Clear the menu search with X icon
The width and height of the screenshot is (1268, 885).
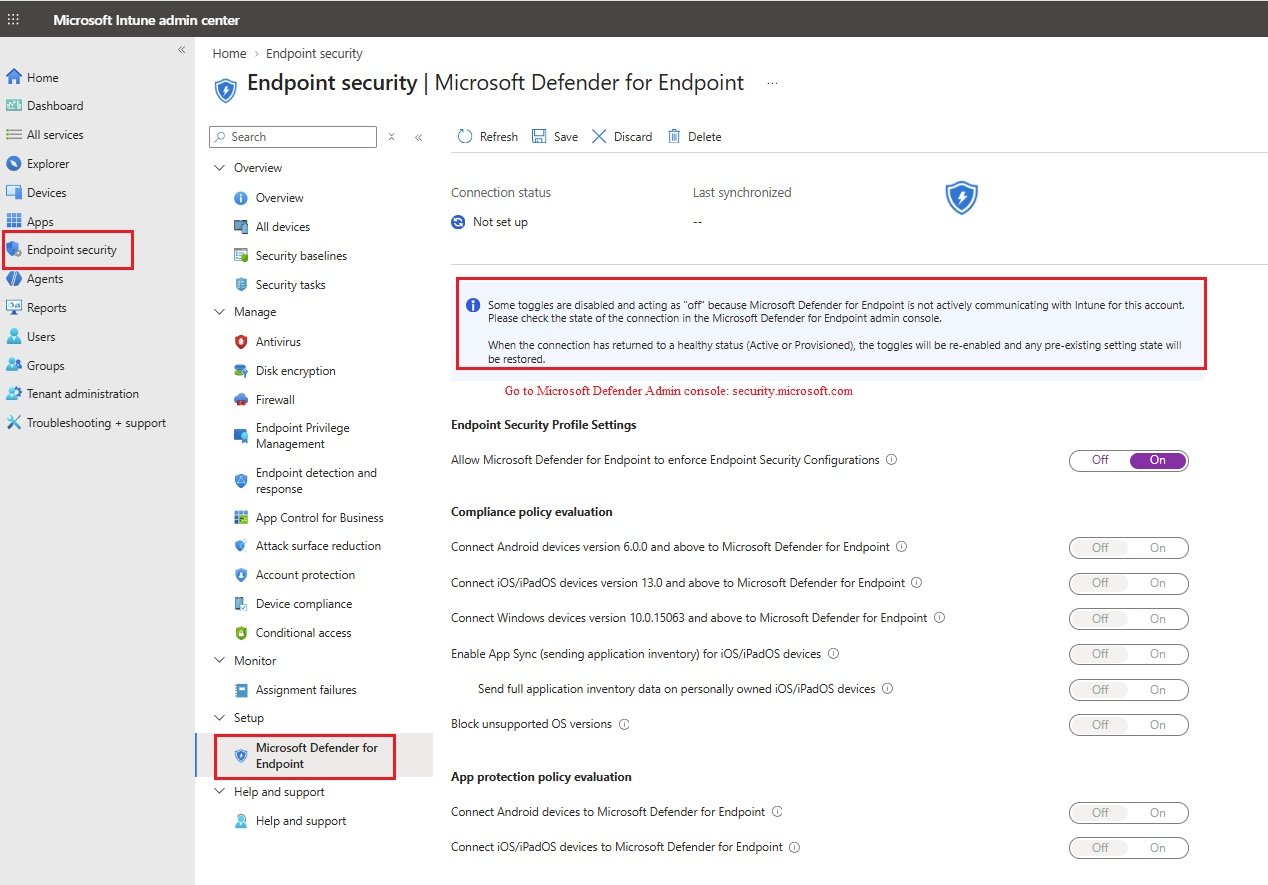click(x=392, y=137)
